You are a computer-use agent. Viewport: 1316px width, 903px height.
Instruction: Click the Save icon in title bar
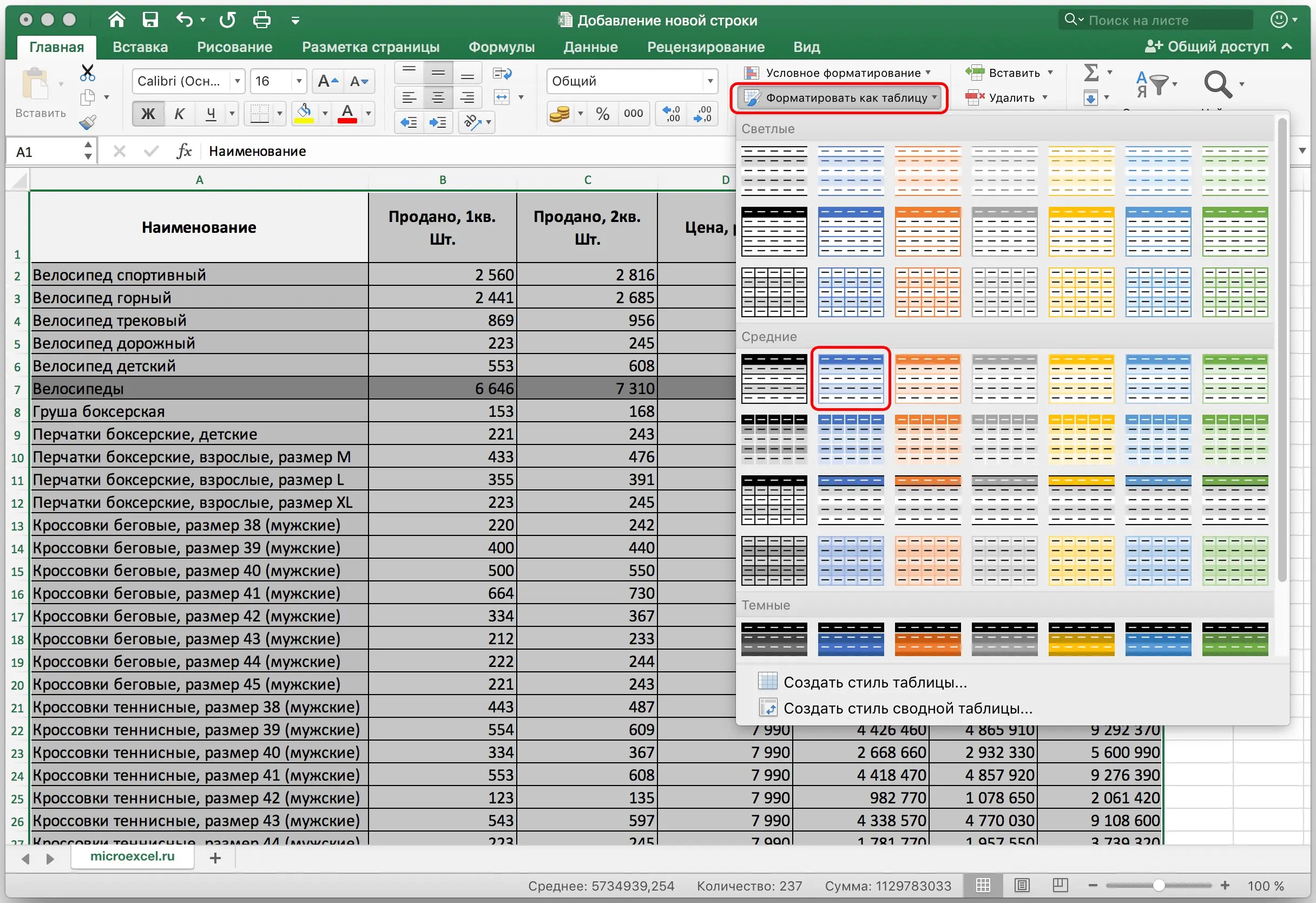point(150,21)
